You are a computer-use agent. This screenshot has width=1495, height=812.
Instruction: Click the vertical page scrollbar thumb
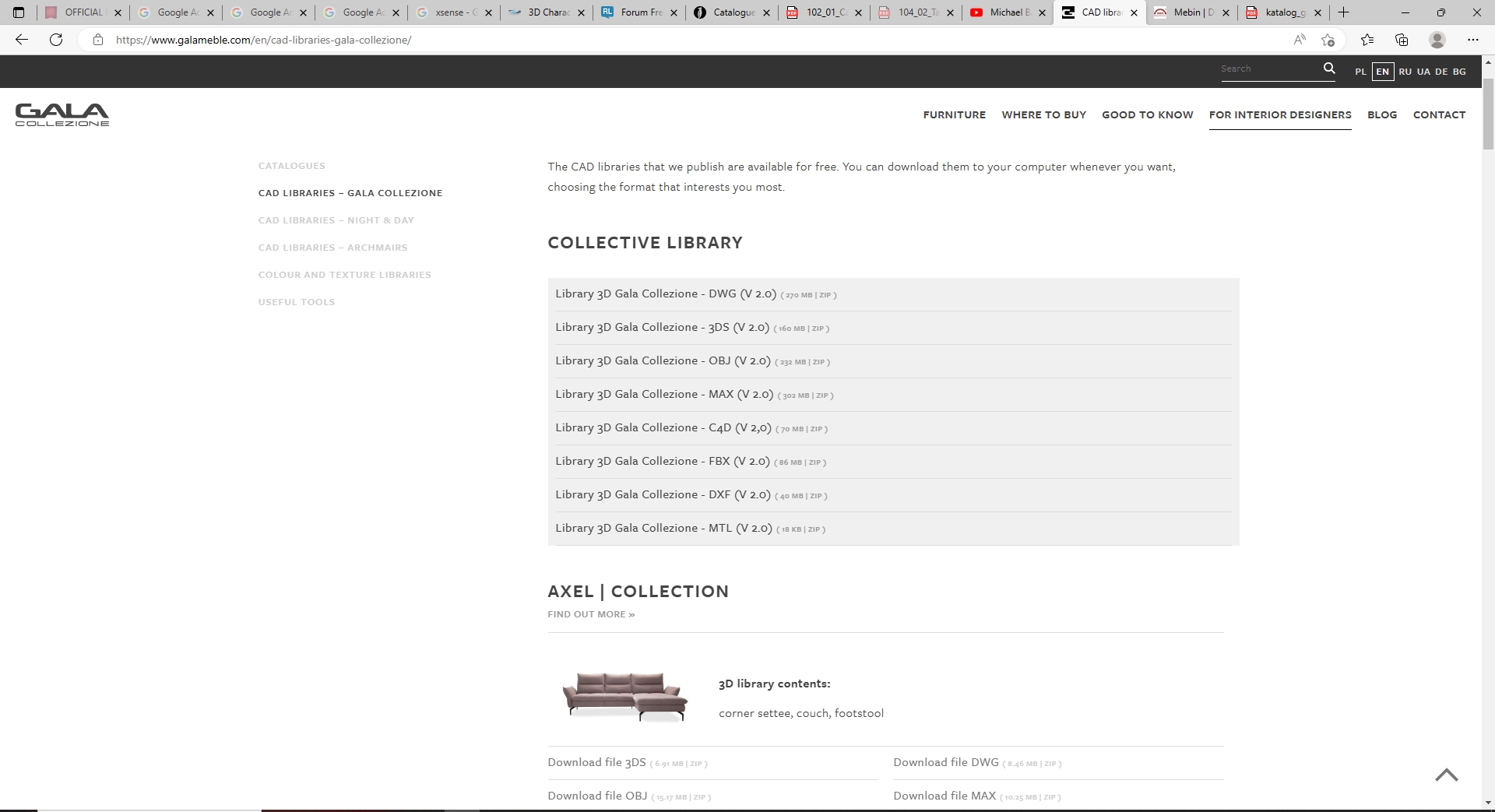point(1488,113)
